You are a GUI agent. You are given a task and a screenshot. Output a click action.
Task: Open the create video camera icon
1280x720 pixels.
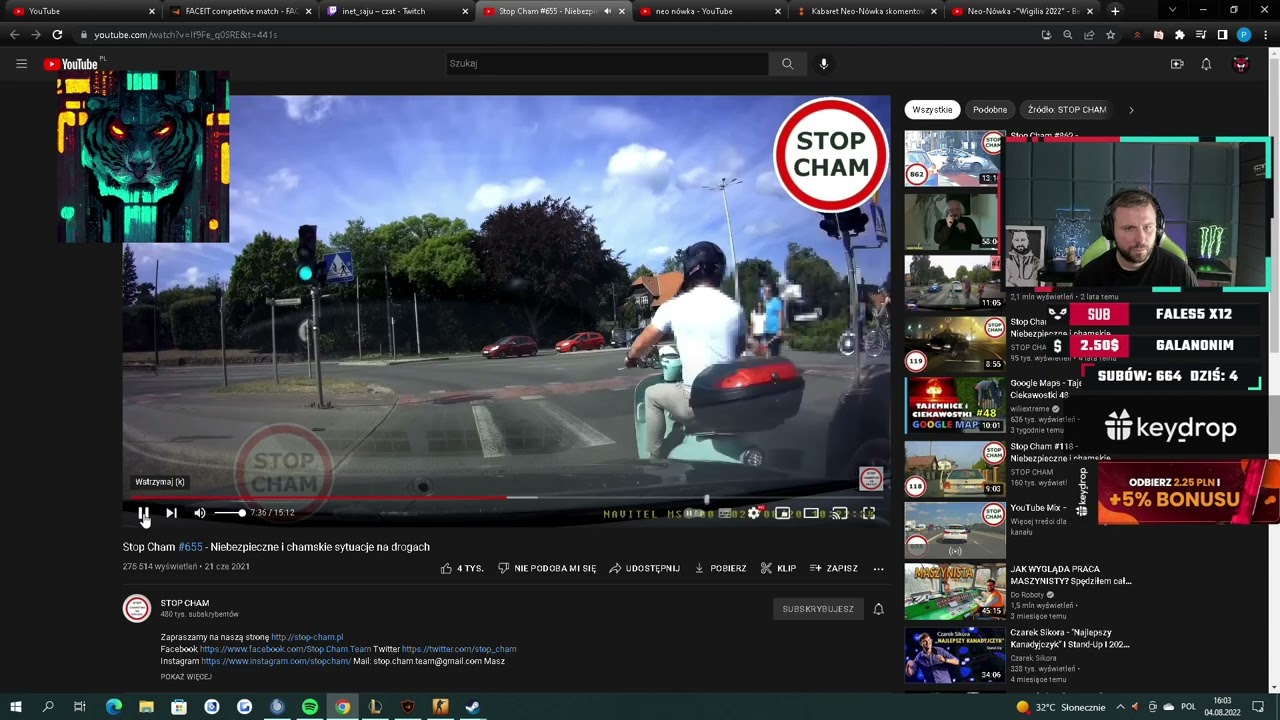click(x=1177, y=64)
